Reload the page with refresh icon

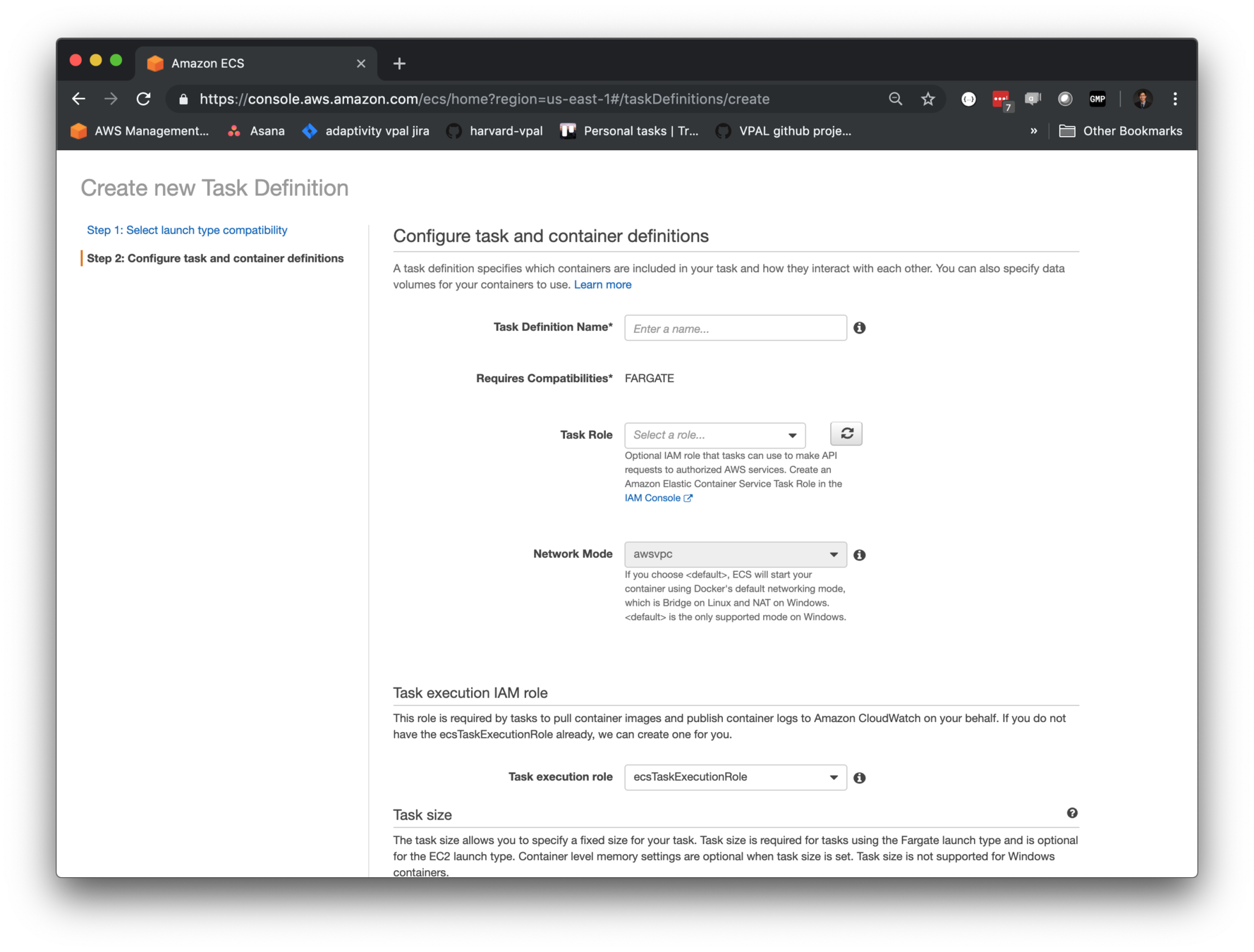point(144,99)
